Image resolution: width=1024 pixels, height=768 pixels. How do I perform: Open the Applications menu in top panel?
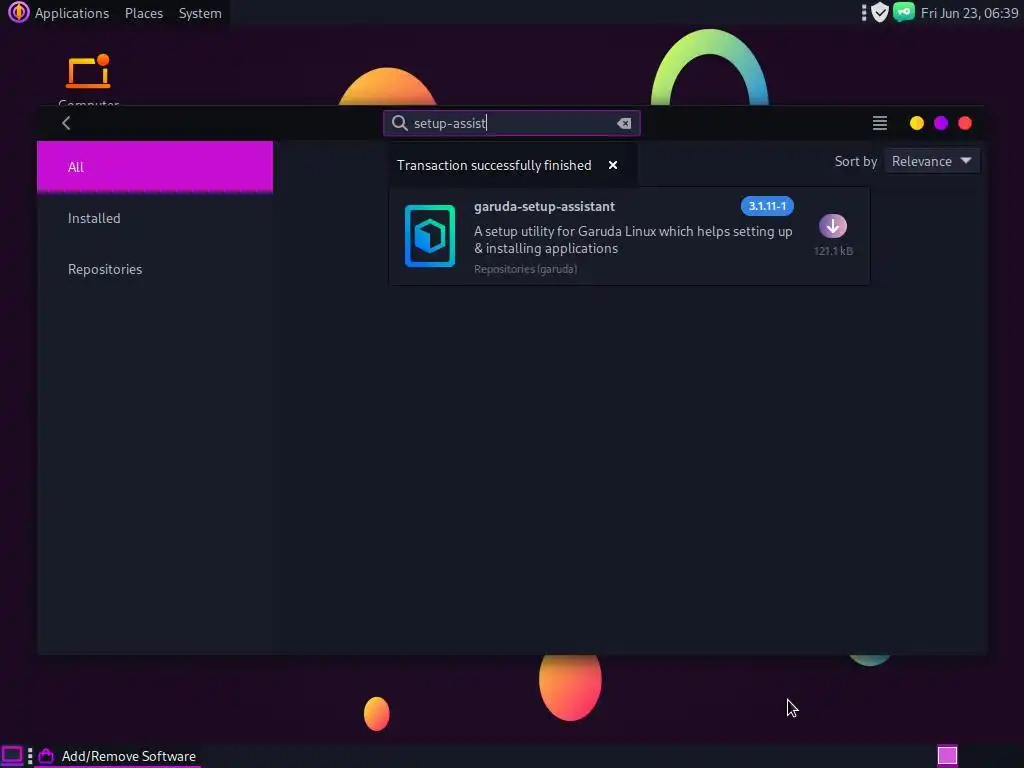72,13
